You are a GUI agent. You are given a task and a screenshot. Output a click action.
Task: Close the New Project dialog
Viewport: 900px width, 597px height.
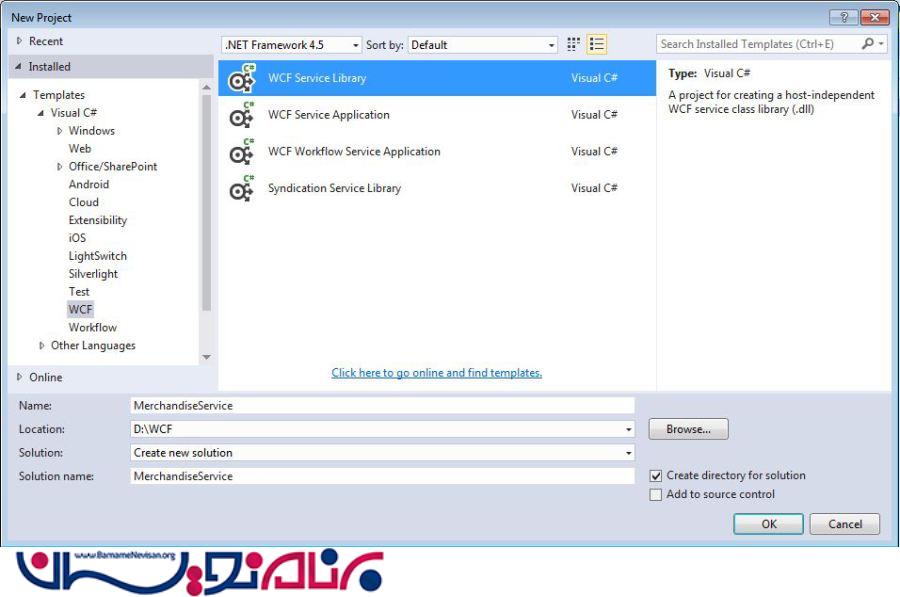(874, 17)
